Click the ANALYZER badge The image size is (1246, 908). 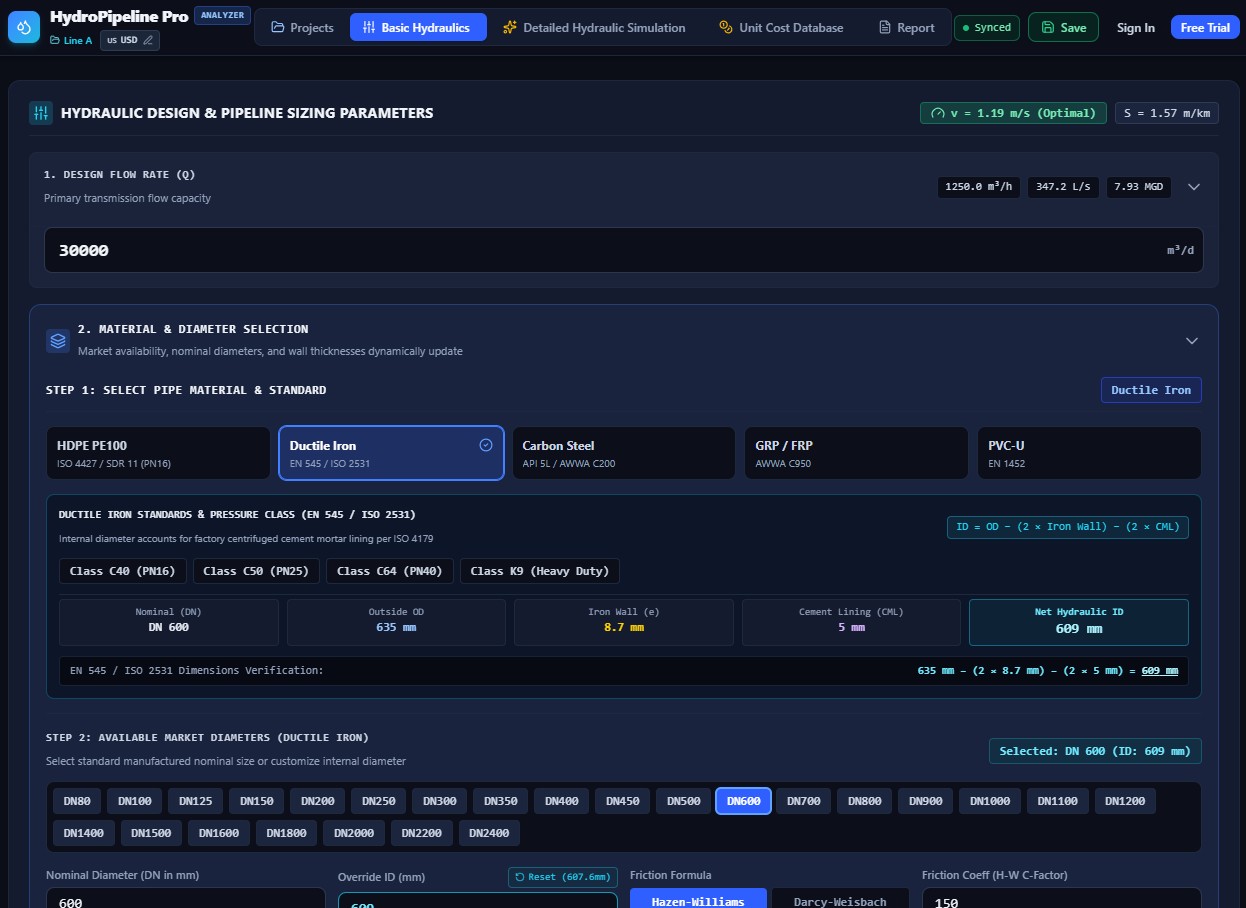point(222,15)
